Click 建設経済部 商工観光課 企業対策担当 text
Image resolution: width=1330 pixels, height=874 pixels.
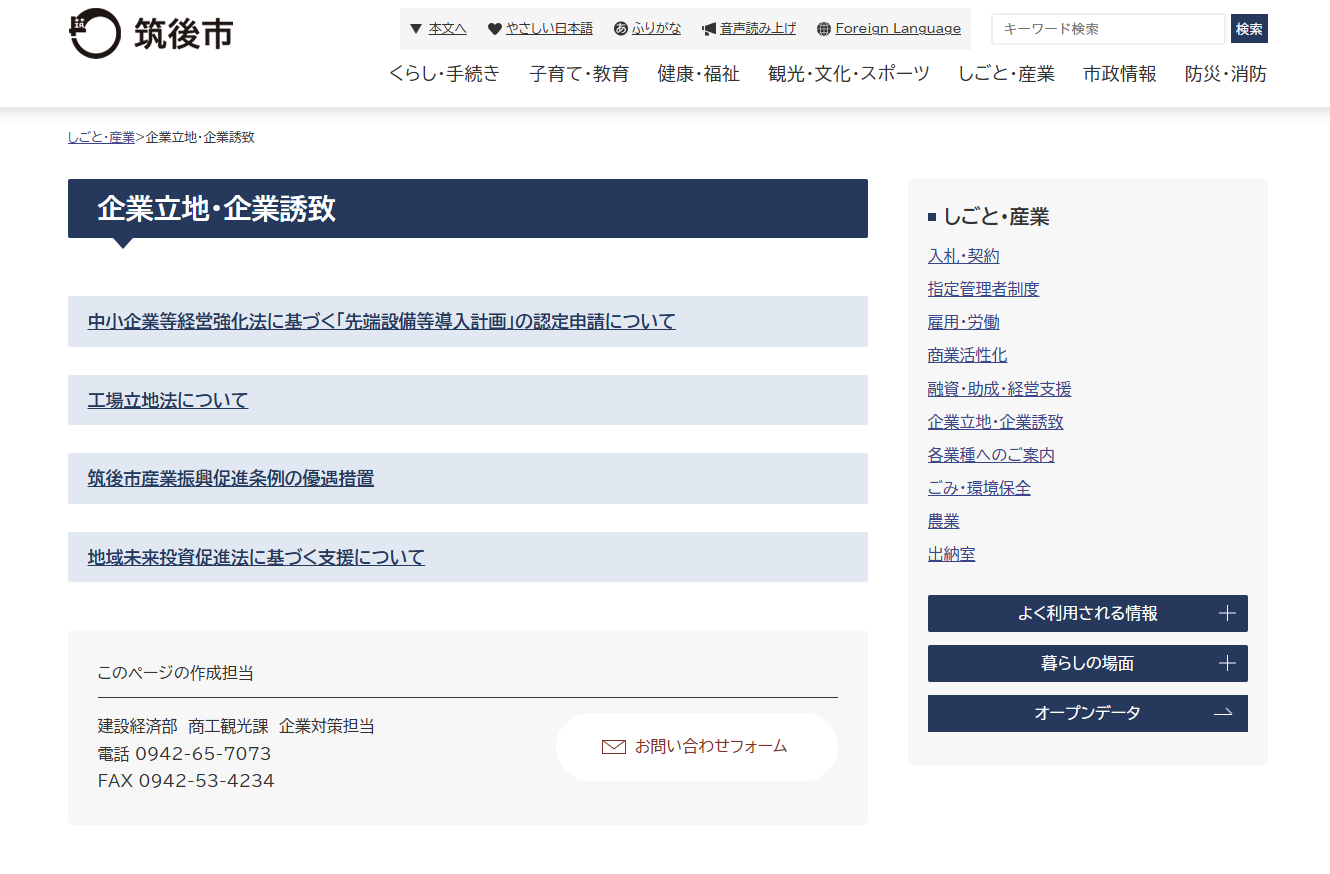point(236,727)
